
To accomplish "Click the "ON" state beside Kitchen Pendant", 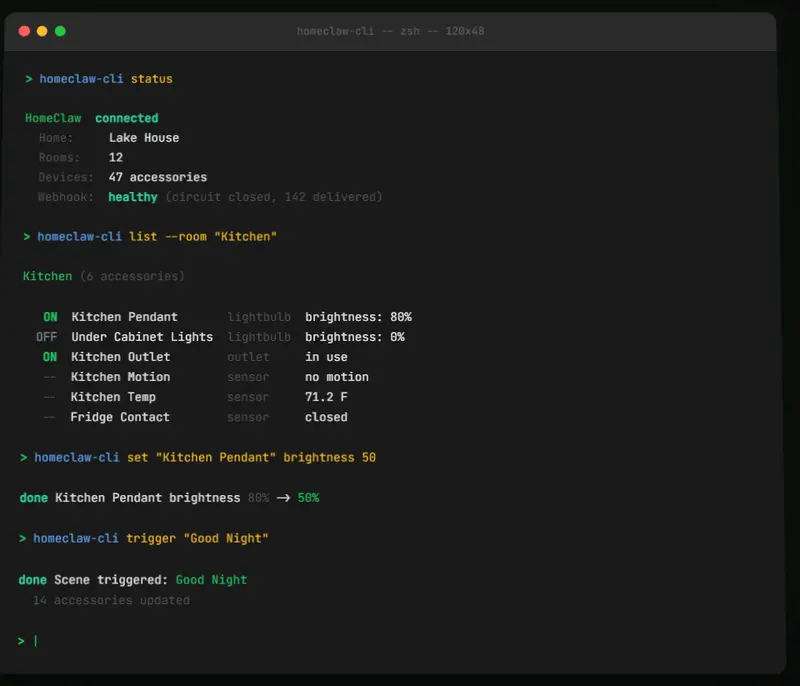I will (x=50, y=317).
